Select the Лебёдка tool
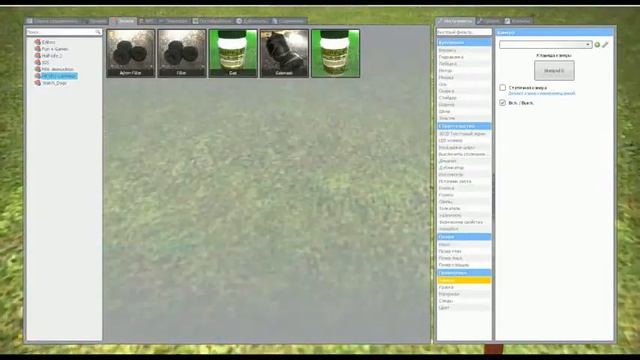Screen dimensions: 640x360 (464, 64)
